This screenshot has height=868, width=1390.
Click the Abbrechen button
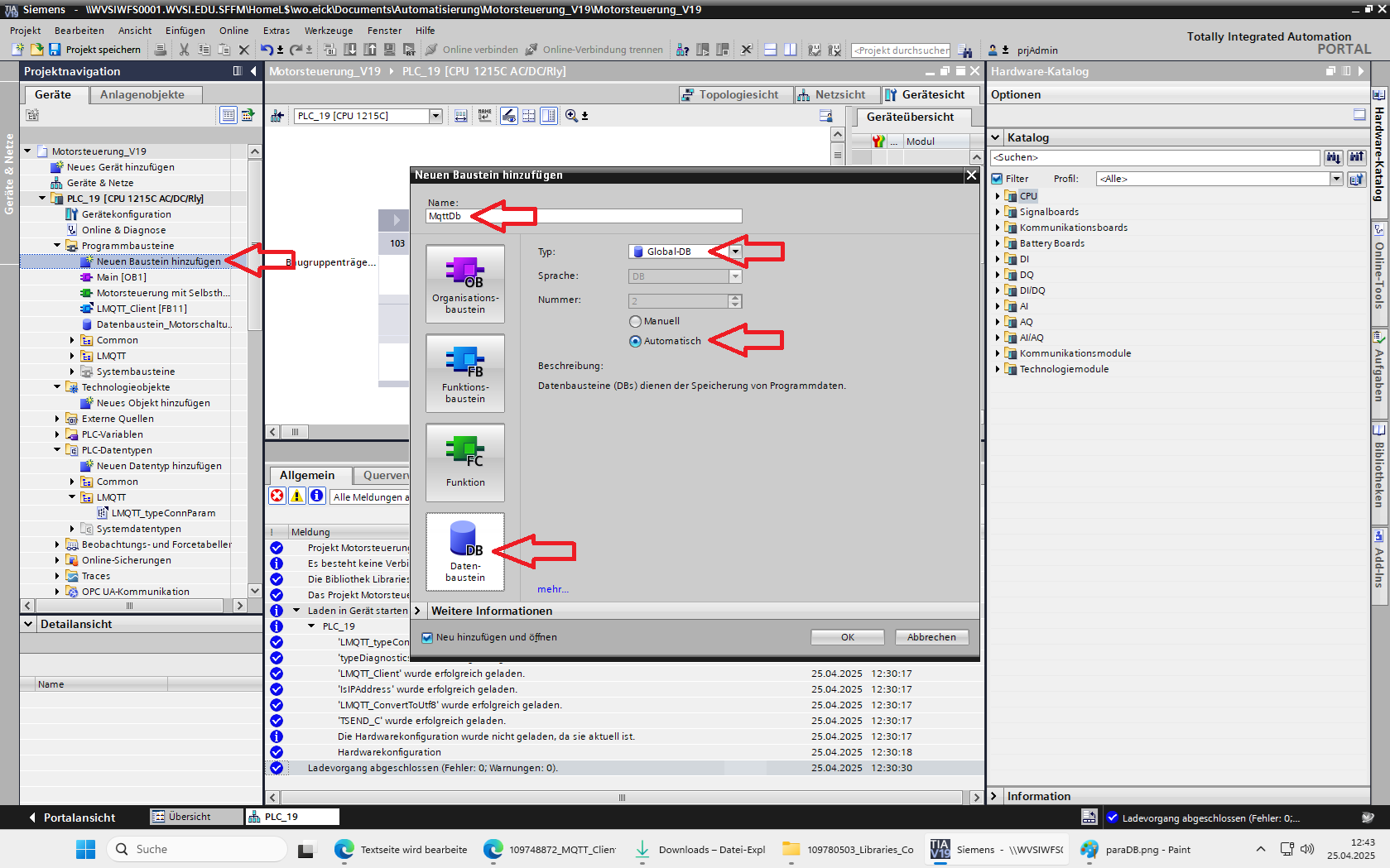931,637
